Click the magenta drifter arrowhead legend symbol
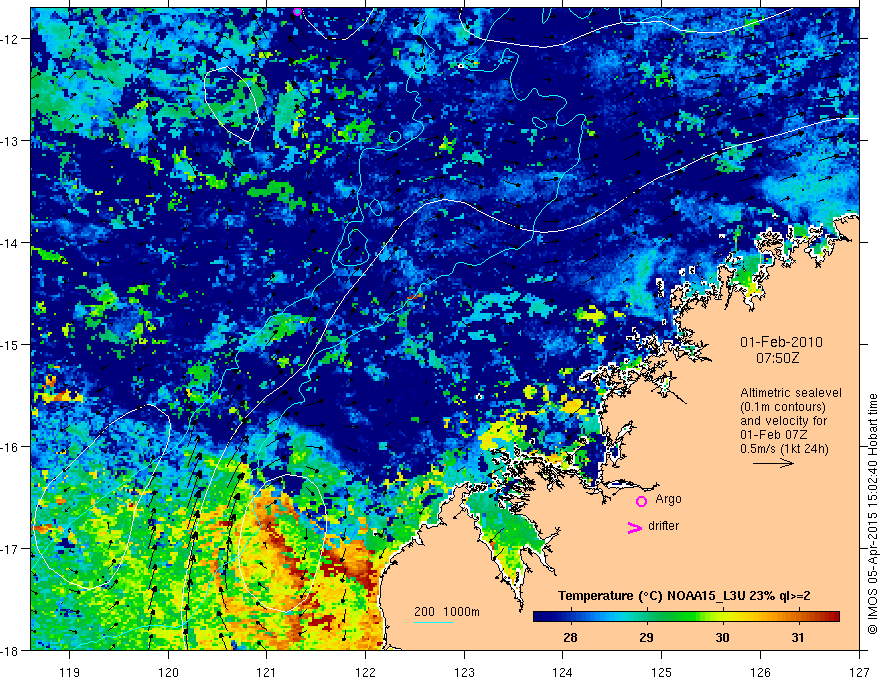Viewport: 880px width, 680px height. [634, 527]
